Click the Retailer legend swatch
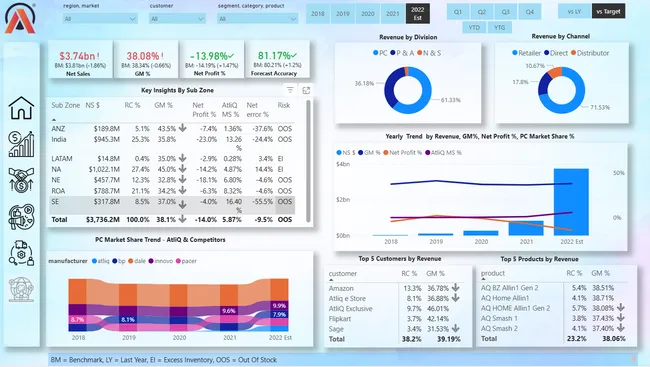The image size is (650, 367). pyautogui.click(x=515, y=53)
